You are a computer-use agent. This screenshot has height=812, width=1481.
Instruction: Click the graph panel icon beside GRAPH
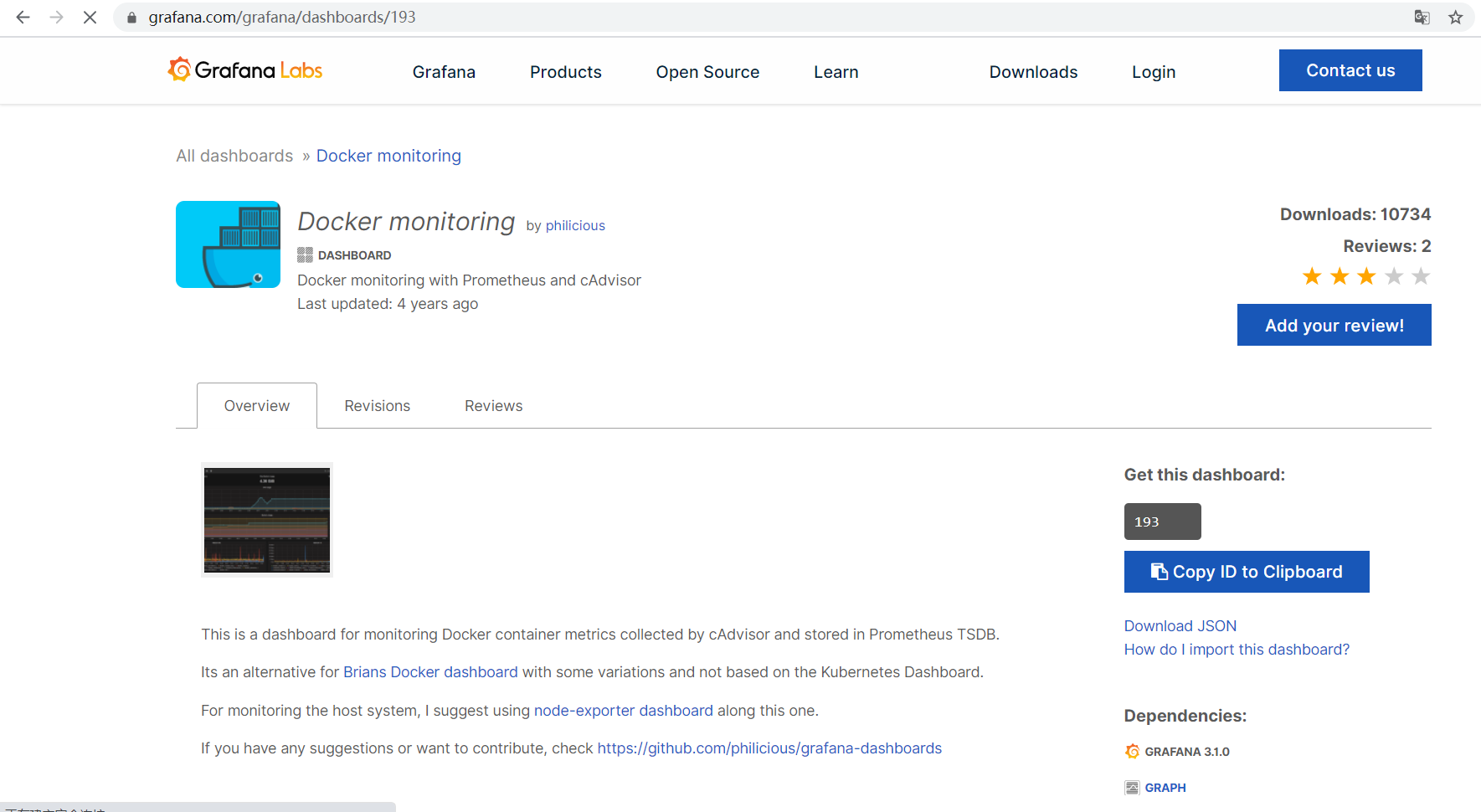tap(1132, 787)
